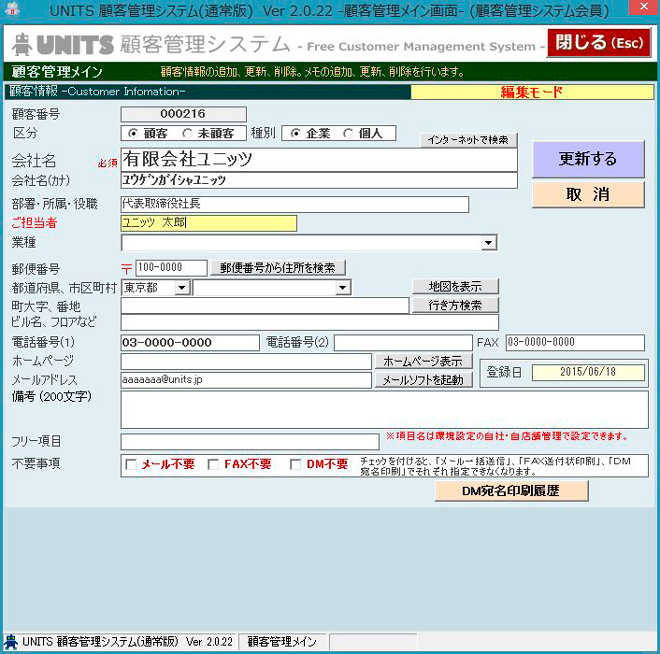The height and width of the screenshot is (654, 660).
Task: Click the ご担当者 field ユニッツ 太郎
Action: pos(209,223)
